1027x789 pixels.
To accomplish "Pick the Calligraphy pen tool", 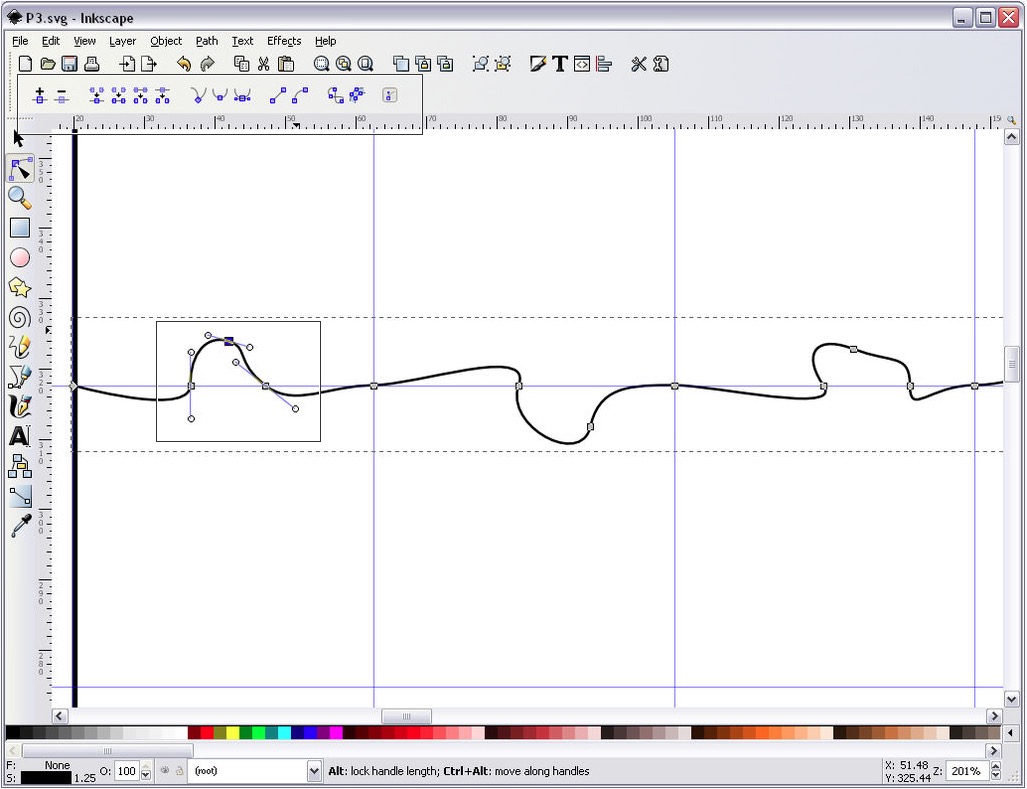I will coord(19,406).
